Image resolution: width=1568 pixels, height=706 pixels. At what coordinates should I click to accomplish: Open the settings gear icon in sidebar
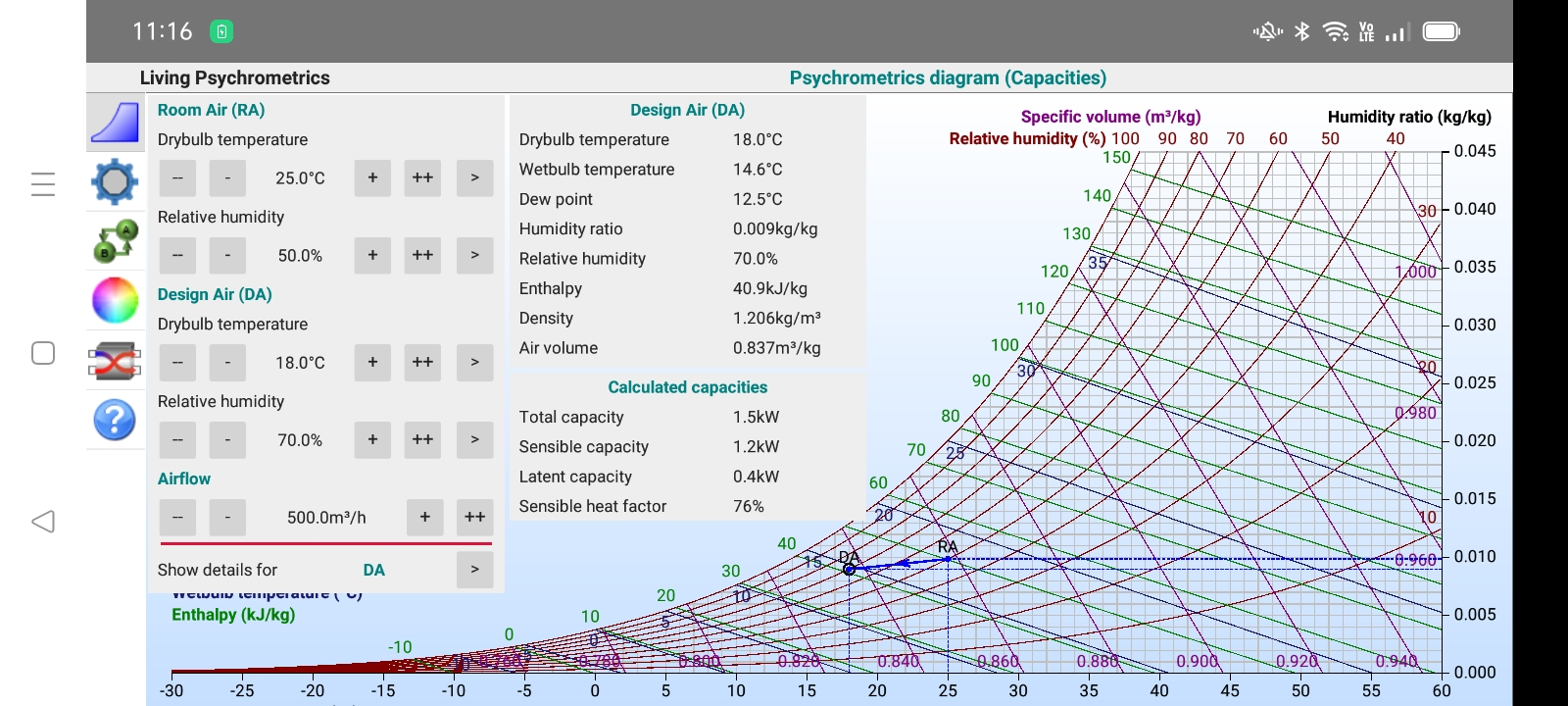pos(115,181)
